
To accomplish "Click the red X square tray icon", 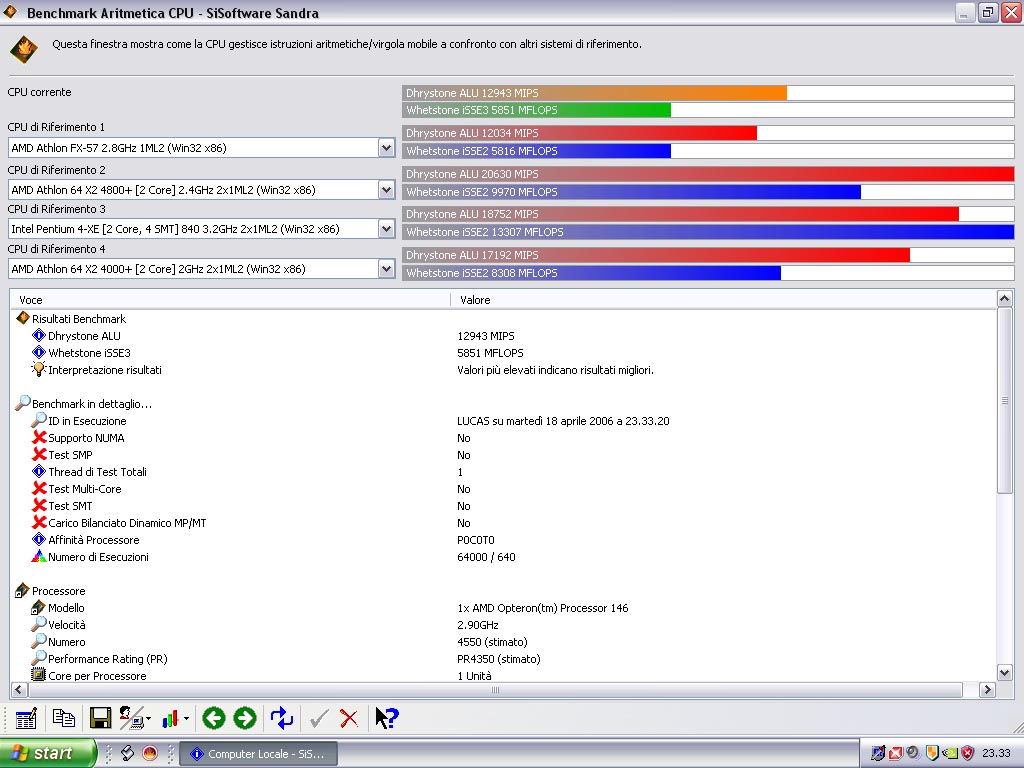I will pos(895,754).
